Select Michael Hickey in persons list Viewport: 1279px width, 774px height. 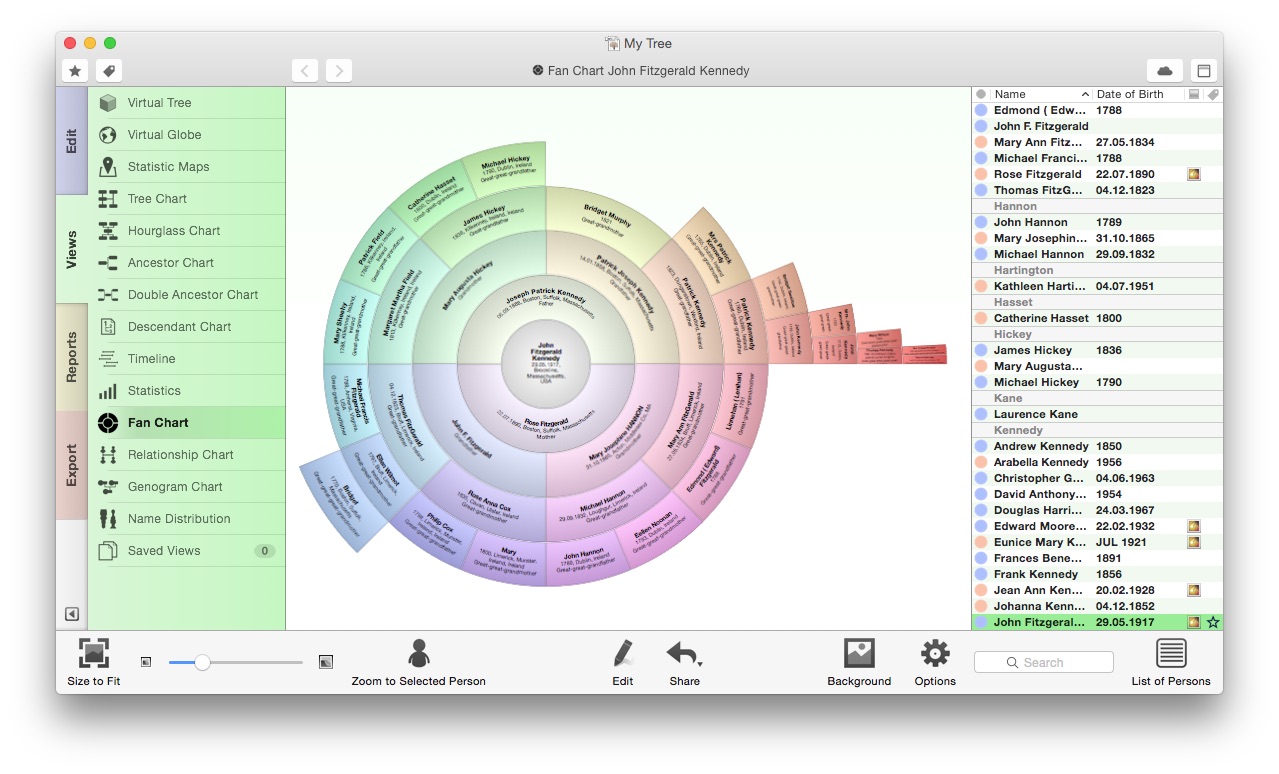coord(1097,382)
